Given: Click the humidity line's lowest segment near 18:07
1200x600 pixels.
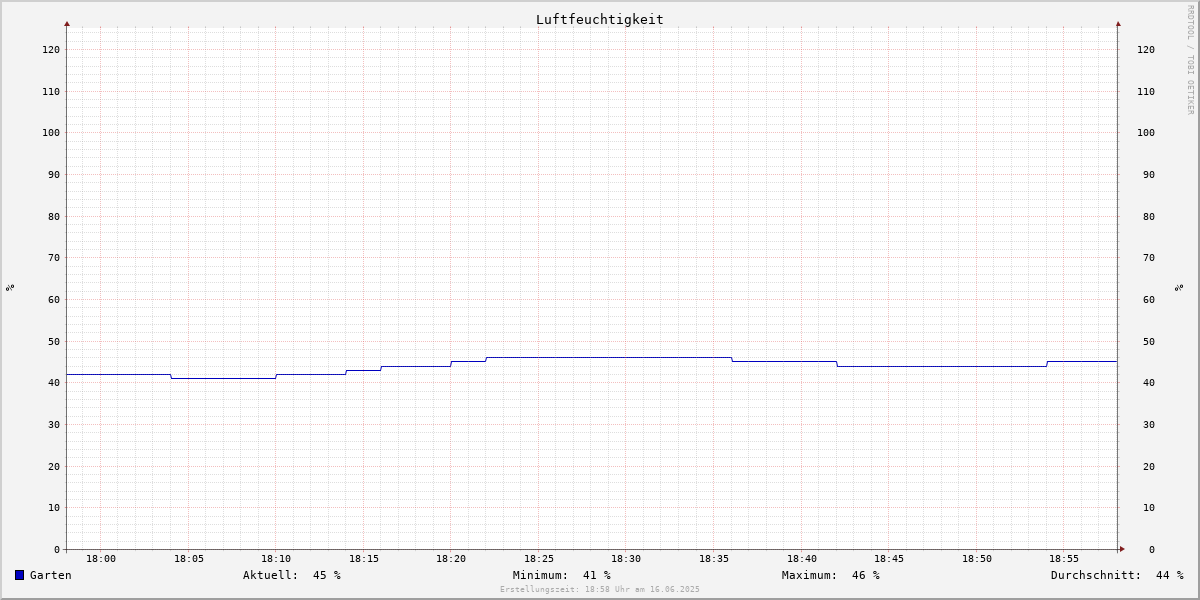Looking at the screenshot, I should pos(224,378).
